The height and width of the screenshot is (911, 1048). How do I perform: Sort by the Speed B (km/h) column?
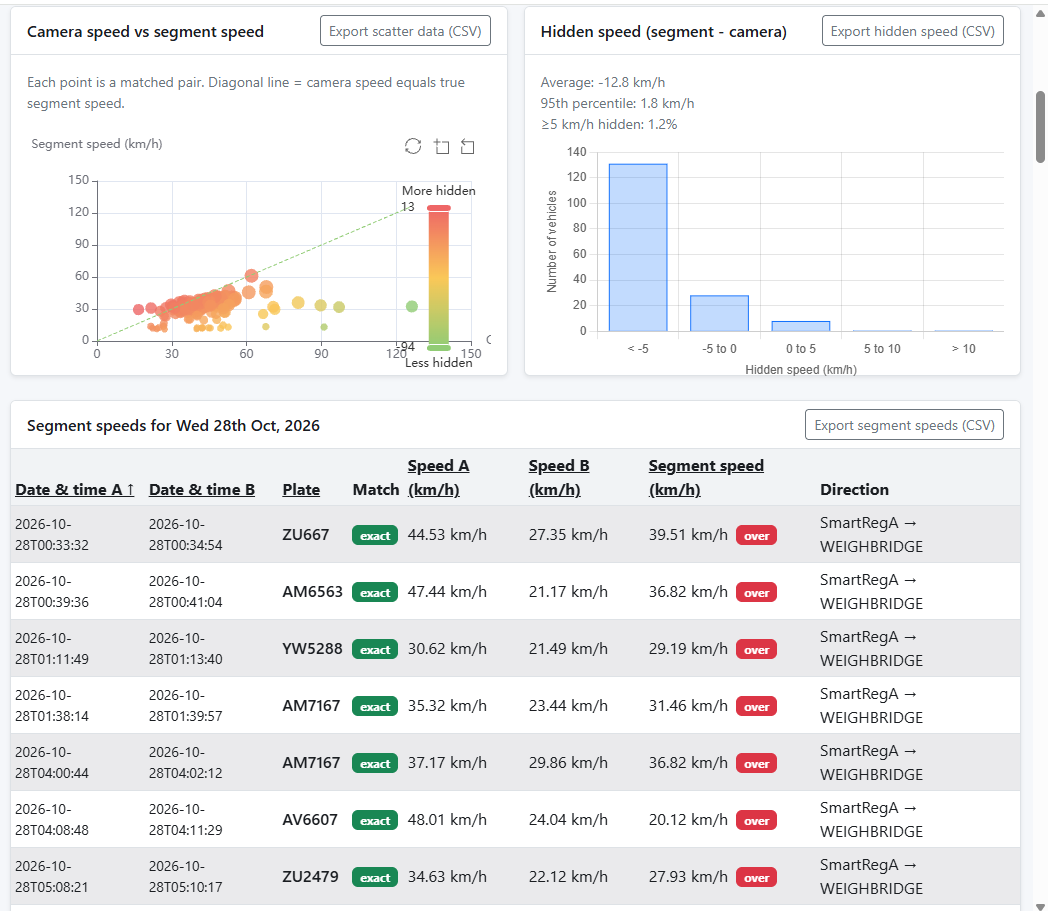[x=559, y=477]
